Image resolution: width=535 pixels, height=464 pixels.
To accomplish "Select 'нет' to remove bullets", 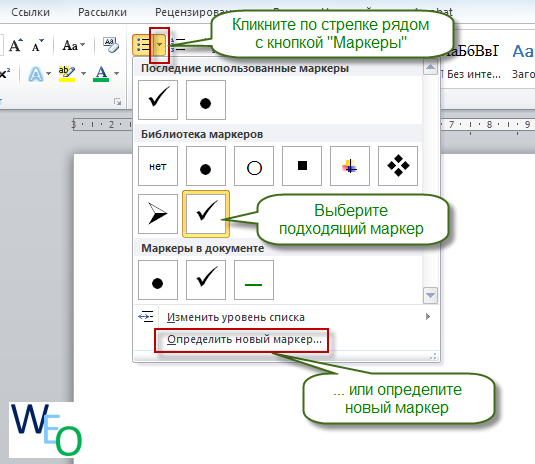I will 158,166.
